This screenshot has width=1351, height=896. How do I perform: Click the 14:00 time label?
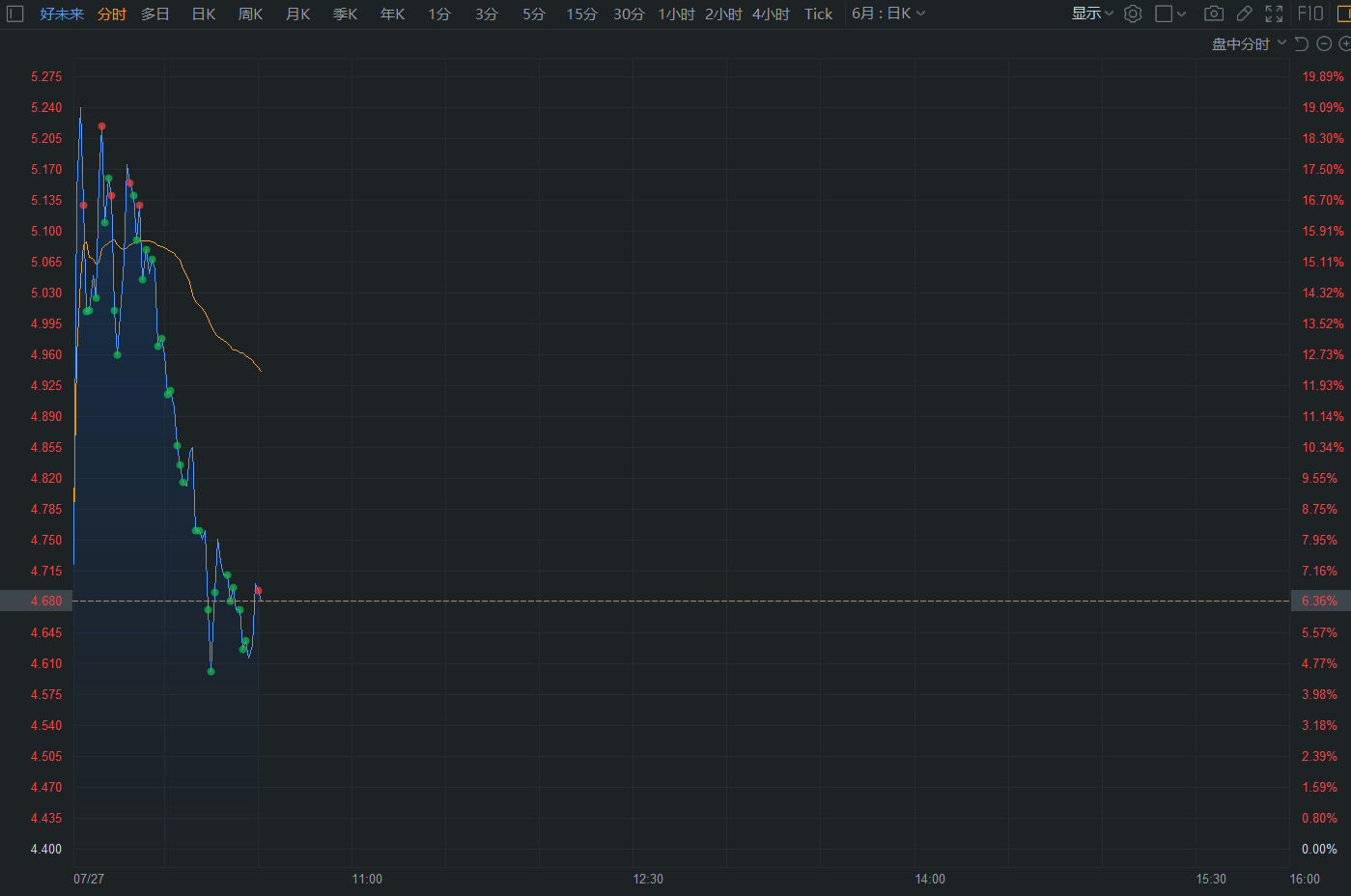click(x=930, y=879)
